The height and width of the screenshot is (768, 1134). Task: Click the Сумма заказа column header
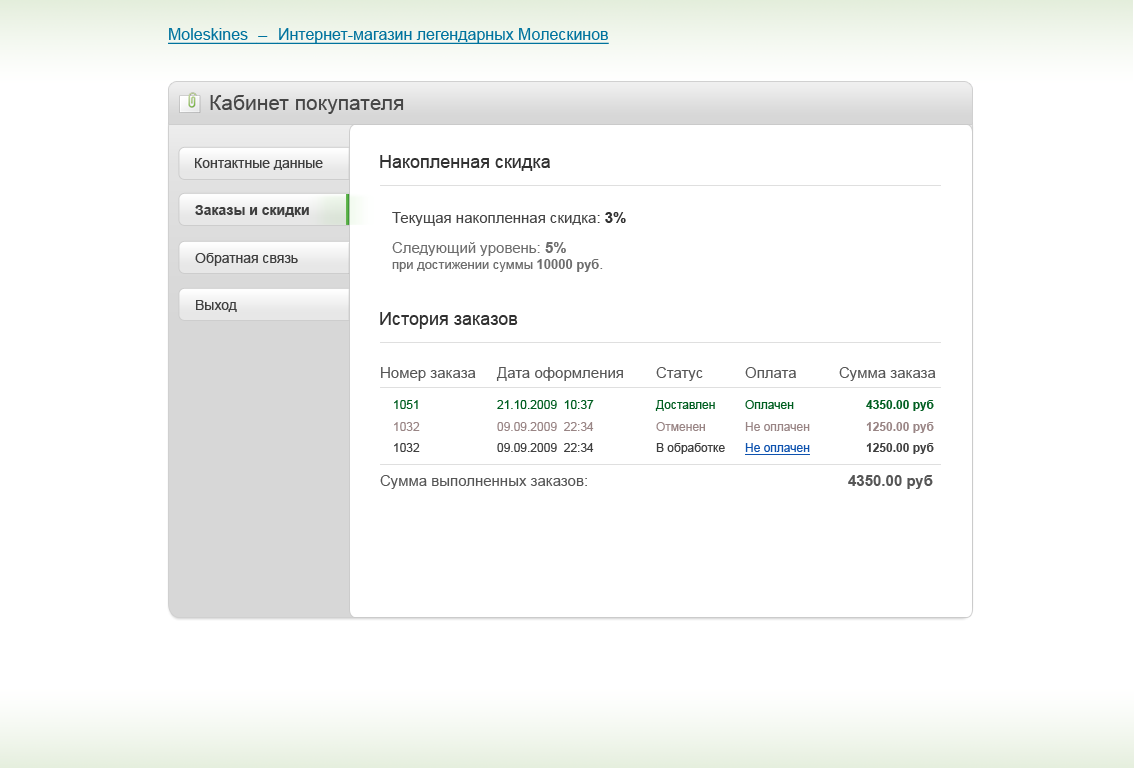click(x=887, y=373)
